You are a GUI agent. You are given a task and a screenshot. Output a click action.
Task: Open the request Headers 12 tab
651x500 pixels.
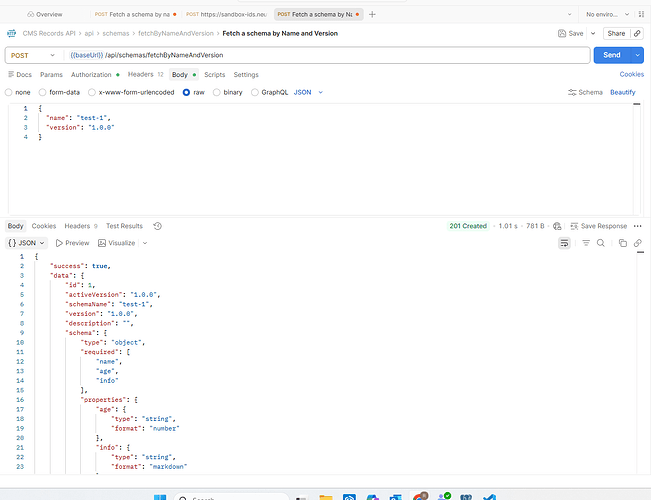tap(145, 74)
